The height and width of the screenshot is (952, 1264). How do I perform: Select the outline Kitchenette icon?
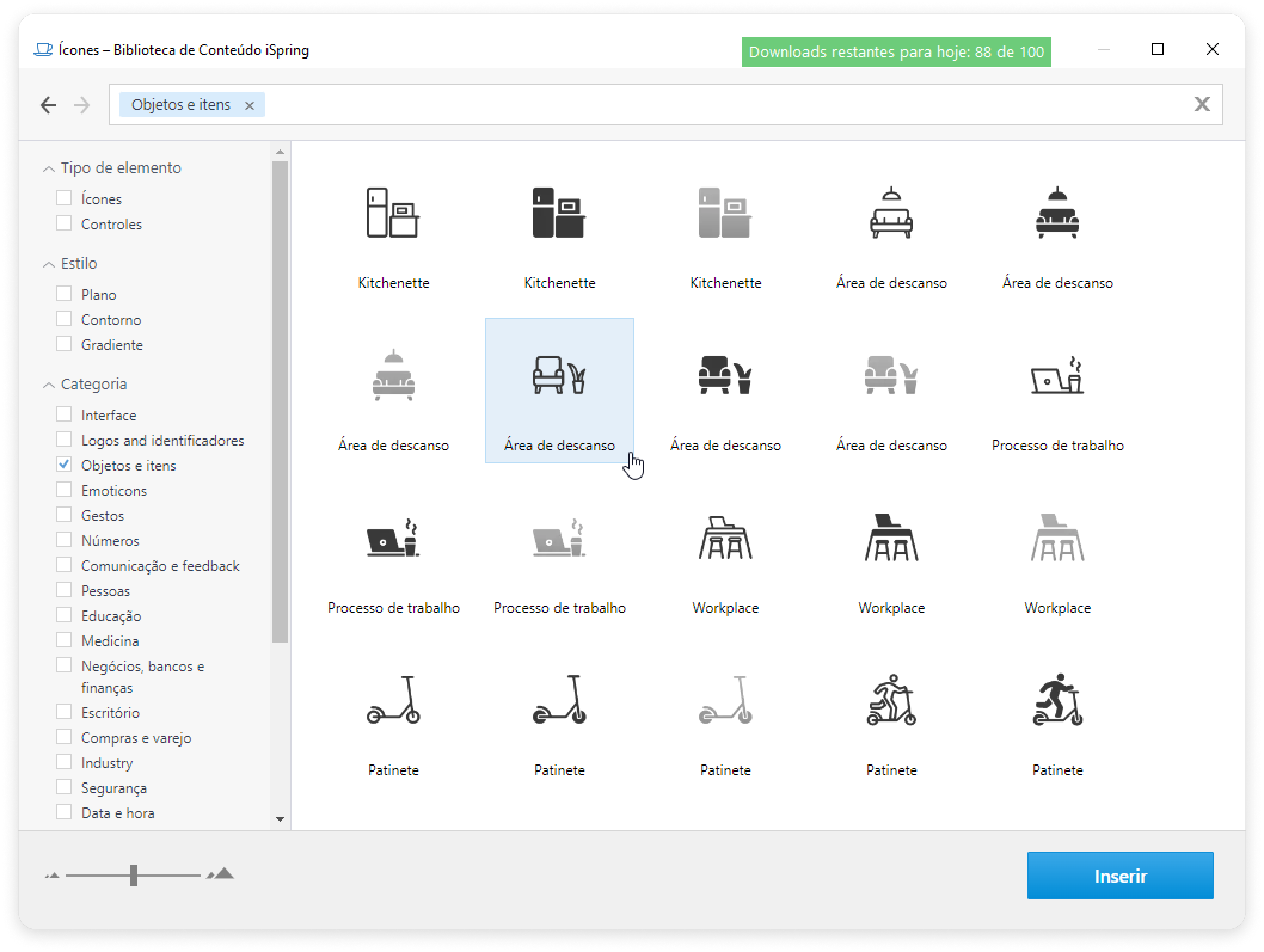393,213
